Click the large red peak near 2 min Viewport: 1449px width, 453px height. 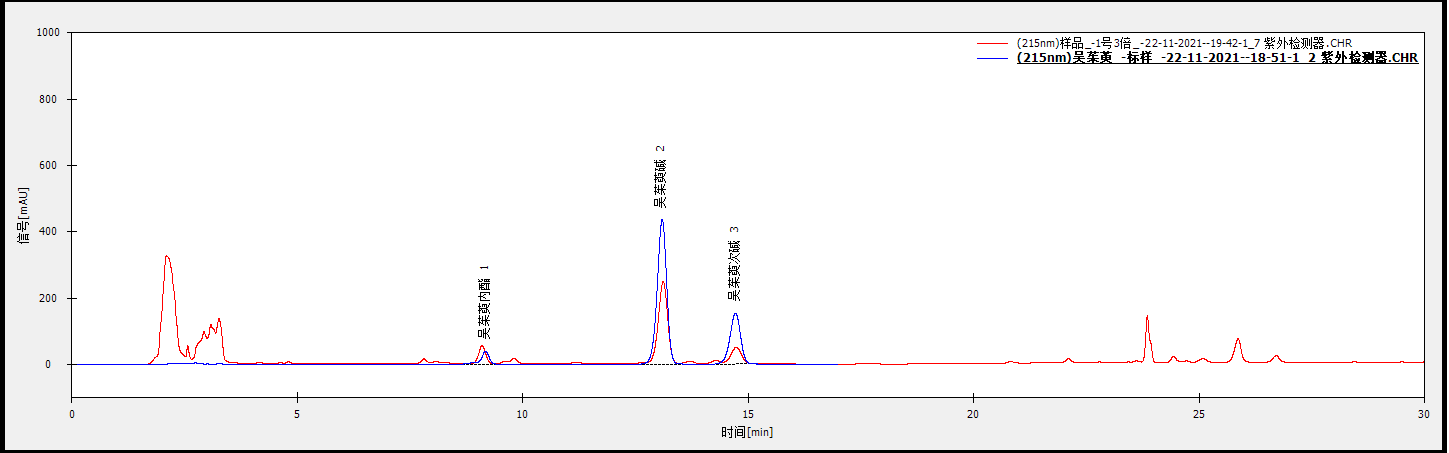[167, 257]
